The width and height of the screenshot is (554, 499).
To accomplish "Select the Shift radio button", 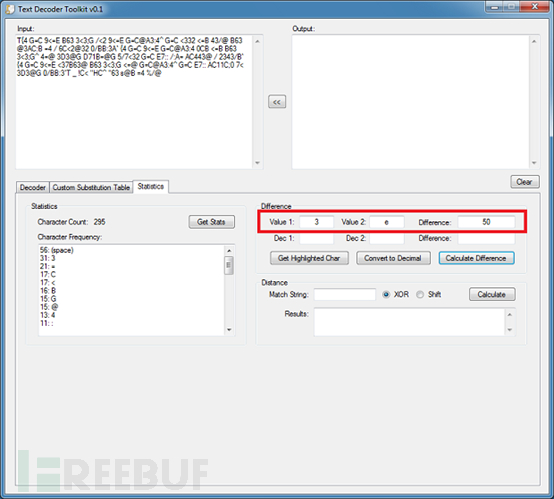I will click(x=420, y=294).
